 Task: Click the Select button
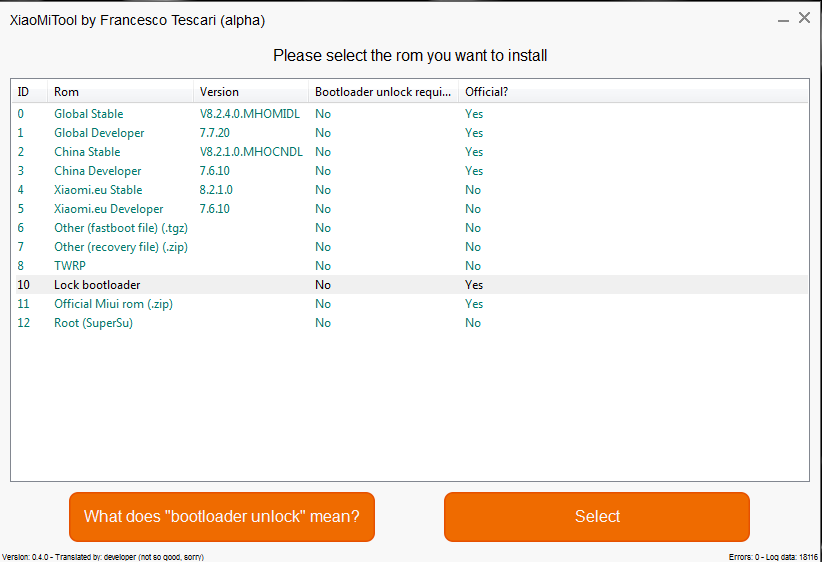(x=596, y=517)
